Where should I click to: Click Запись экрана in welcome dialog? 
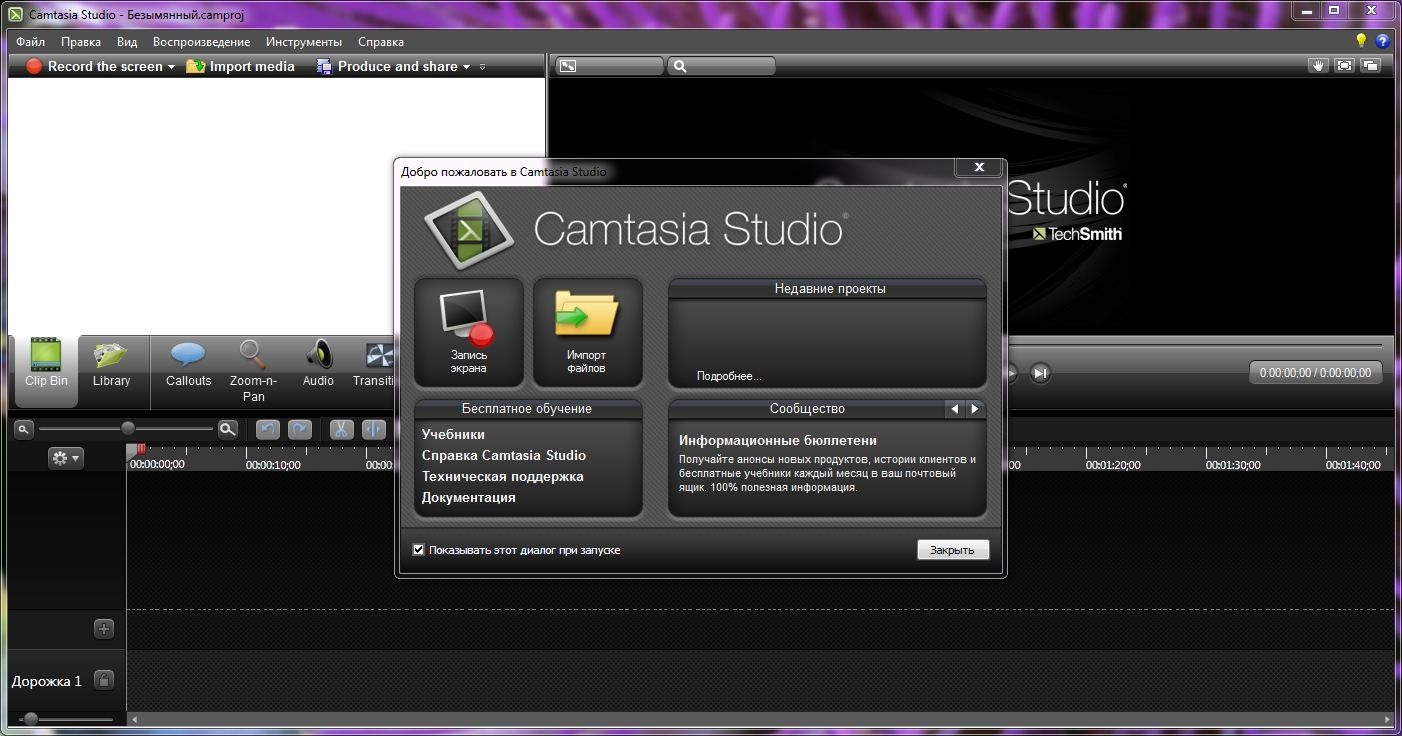pyautogui.click(x=469, y=332)
